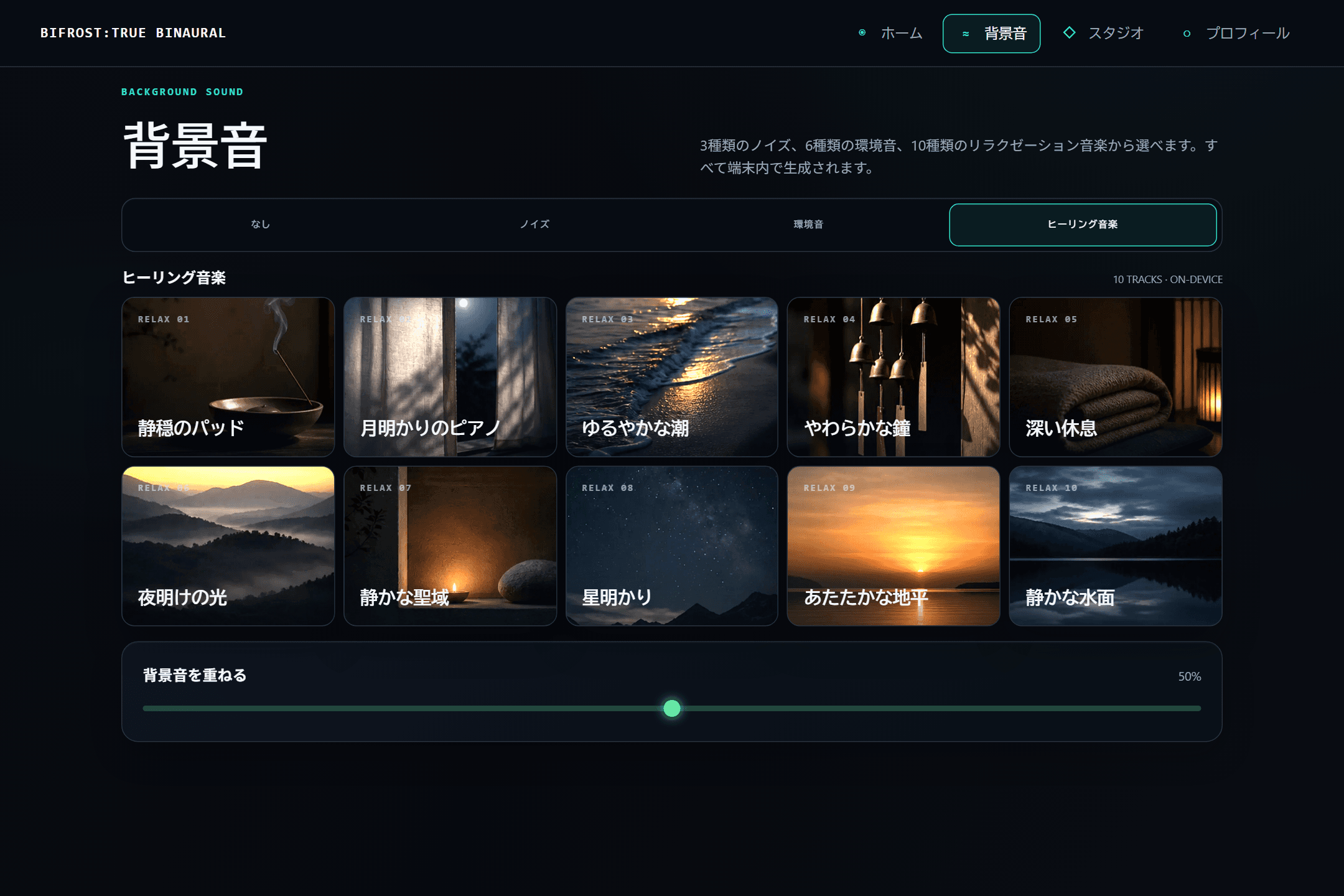Click the 10 TRACKS · ON-DEVICE label
Viewport: 1344px width, 896px height.
(x=1168, y=279)
